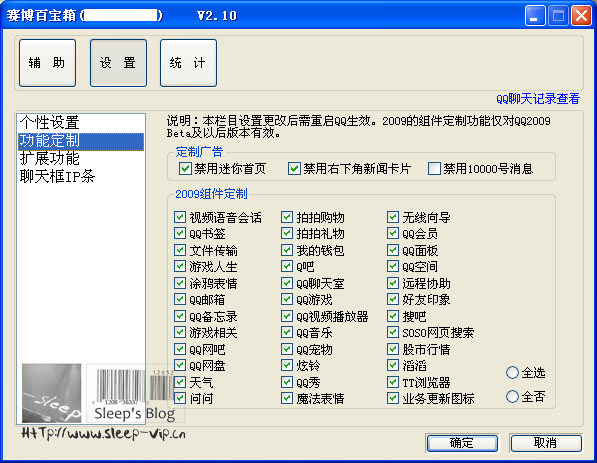Toggle 天气 checkbox

180,382
